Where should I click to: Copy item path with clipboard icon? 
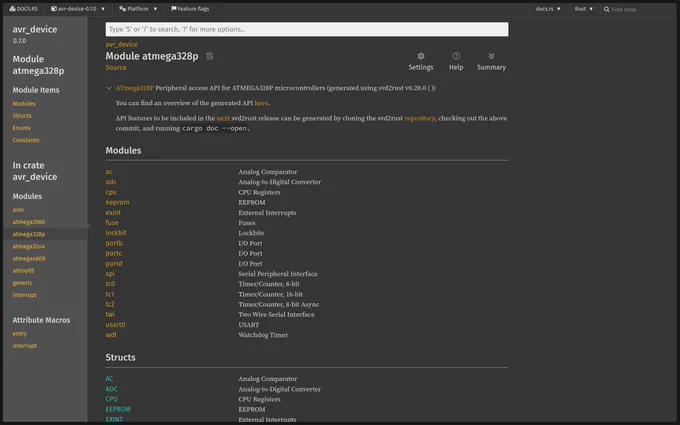click(x=209, y=56)
